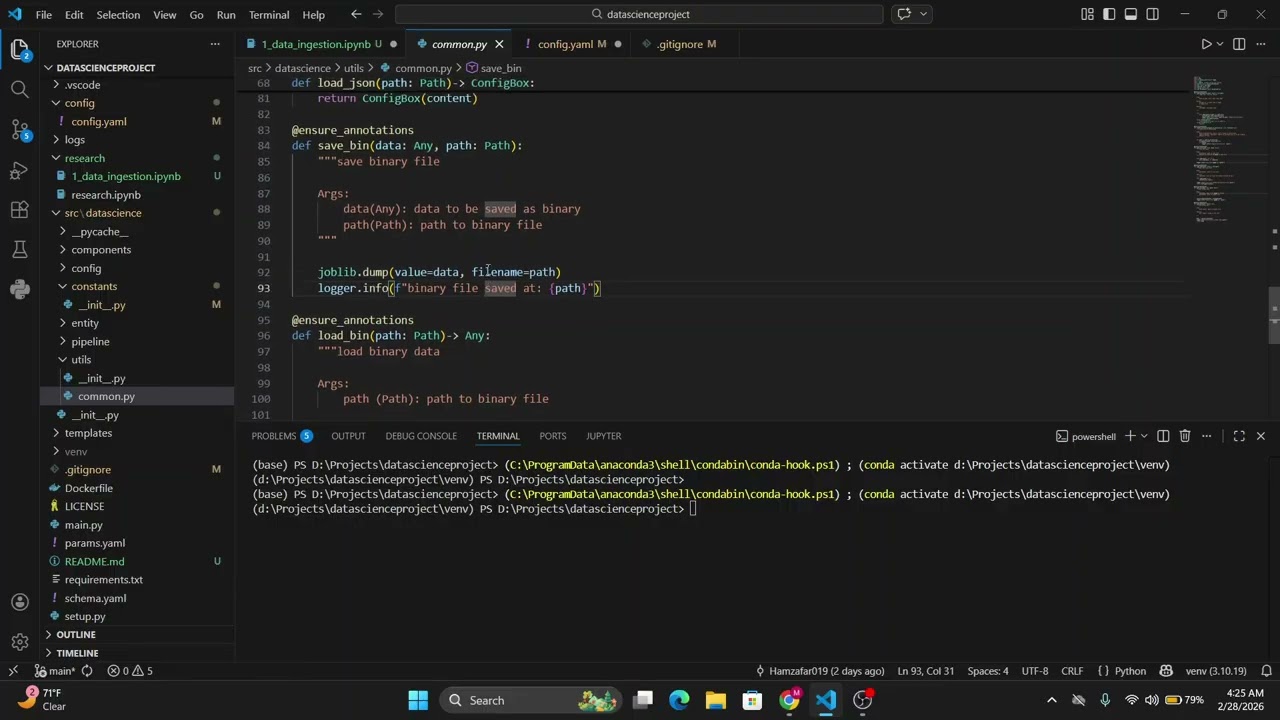Image resolution: width=1280 pixels, height=720 pixels.
Task: Open the DEBUG CONSOLE panel tab
Action: click(x=421, y=436)
